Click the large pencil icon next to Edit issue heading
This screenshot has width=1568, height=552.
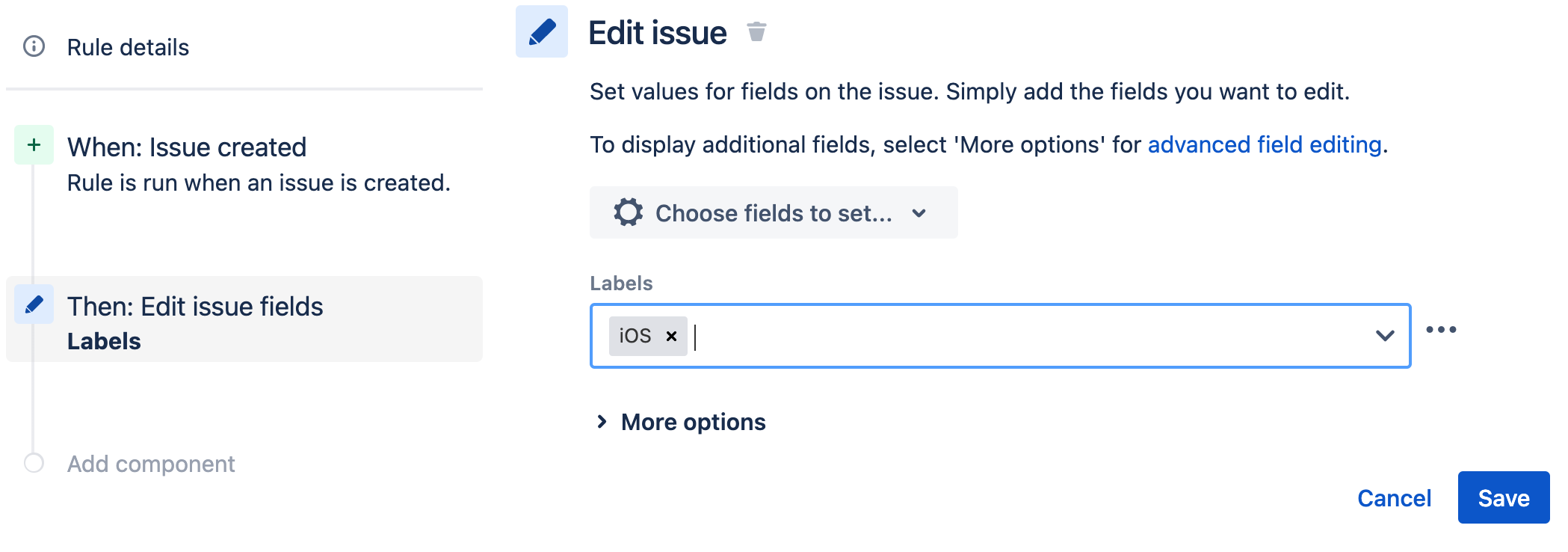tap(542, 32)
